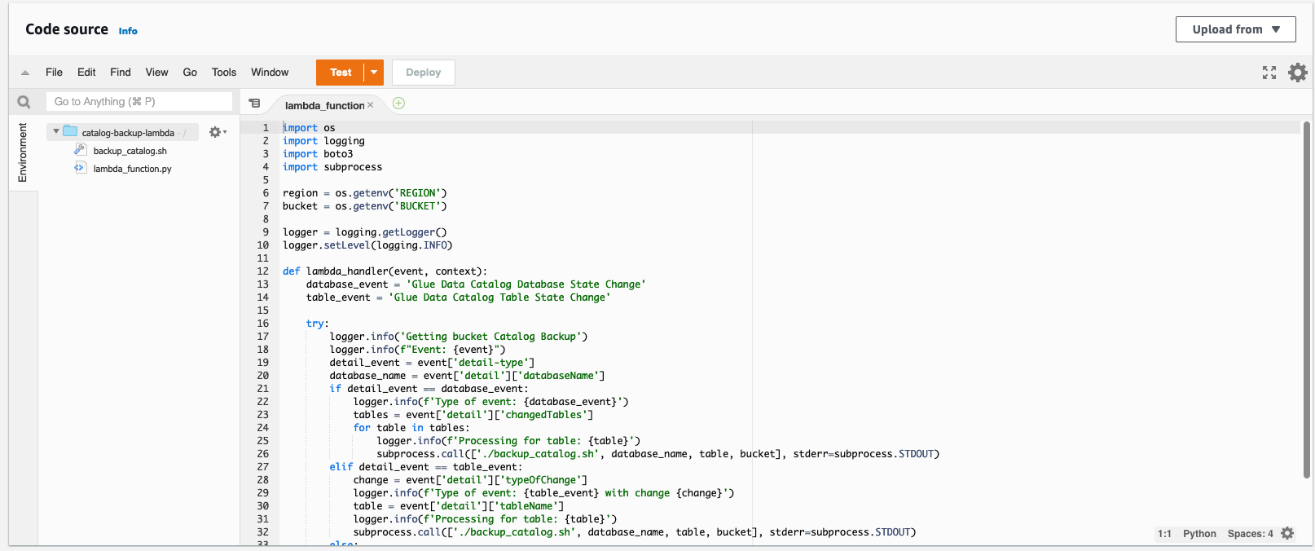Click line number 12 in gutter
1315x551 pixels.
263,271
